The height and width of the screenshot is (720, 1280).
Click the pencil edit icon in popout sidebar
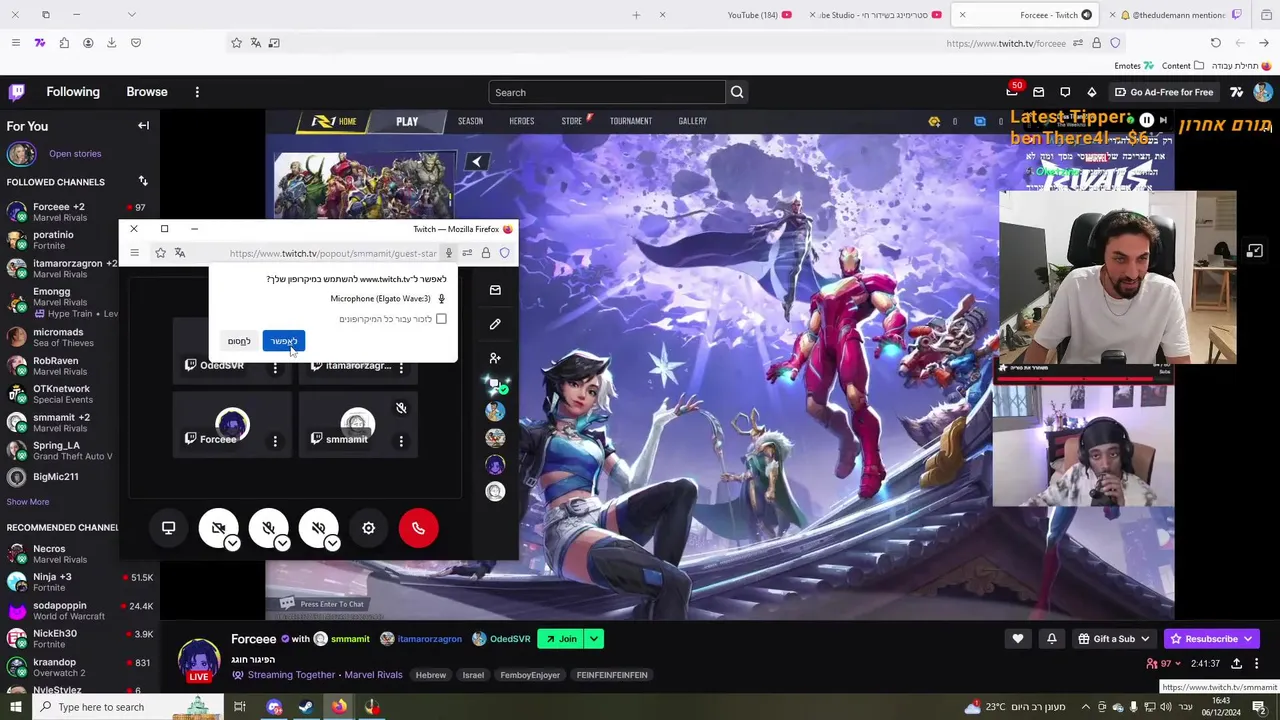495,324
